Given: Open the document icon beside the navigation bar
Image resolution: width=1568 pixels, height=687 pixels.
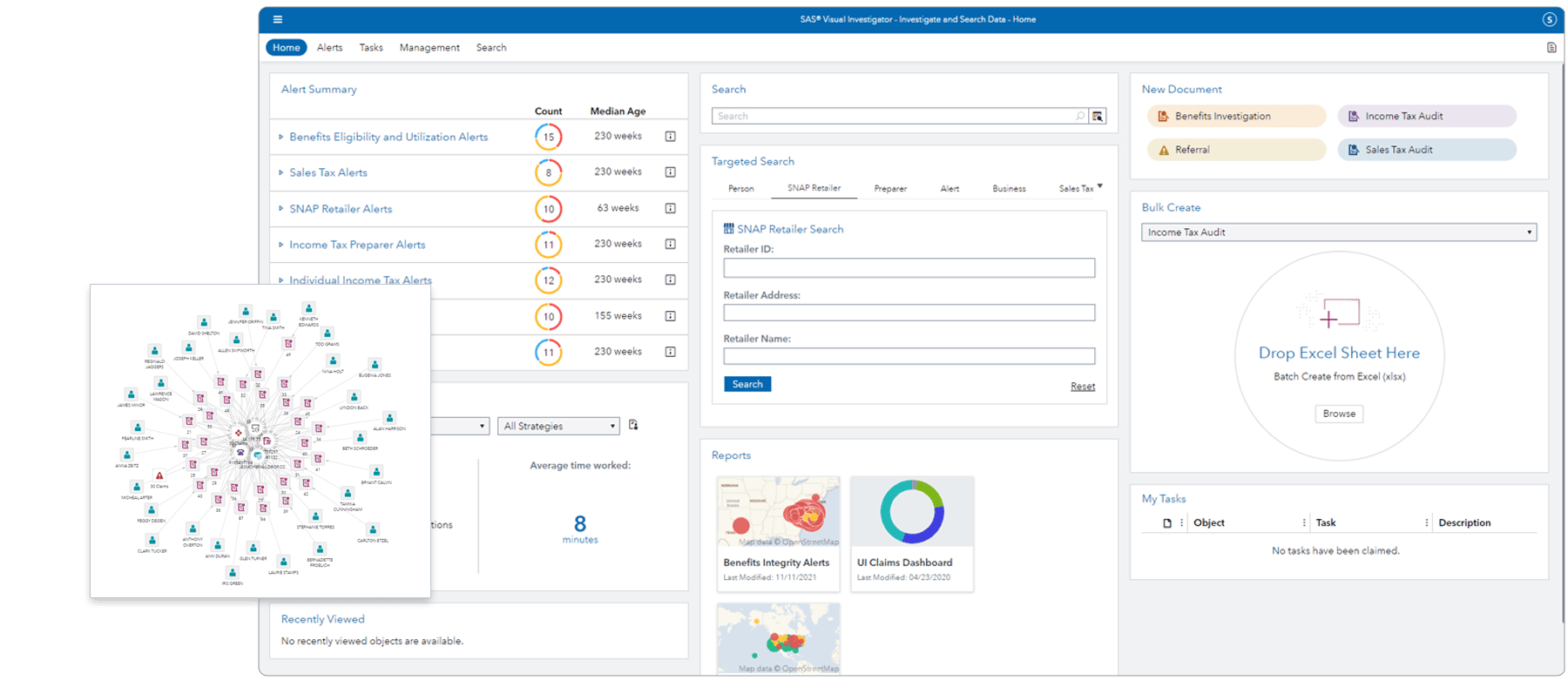Looking at the screenshot, I should [x=1551, y=48].
